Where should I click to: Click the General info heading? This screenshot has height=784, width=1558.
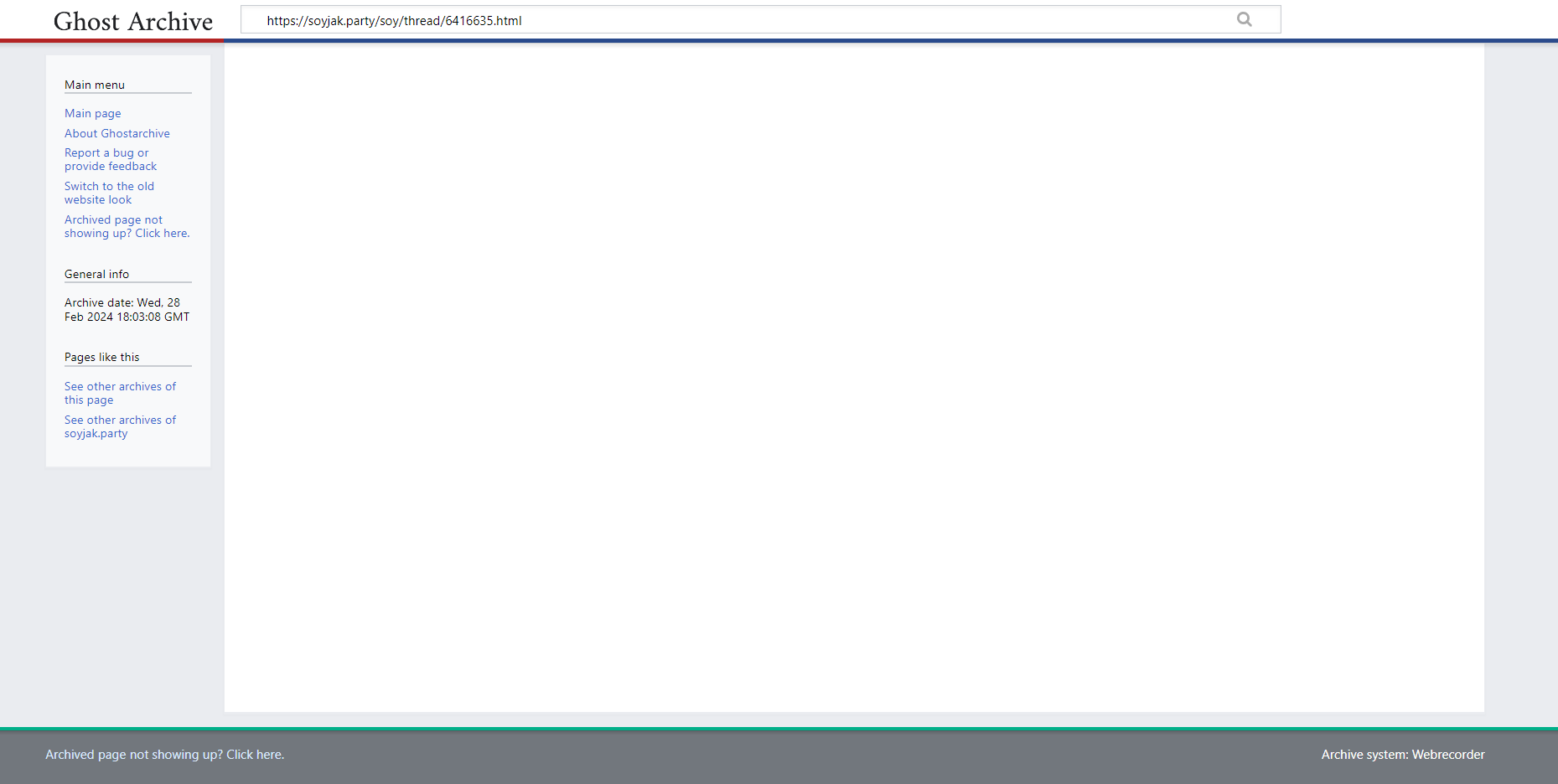[97, 274]
